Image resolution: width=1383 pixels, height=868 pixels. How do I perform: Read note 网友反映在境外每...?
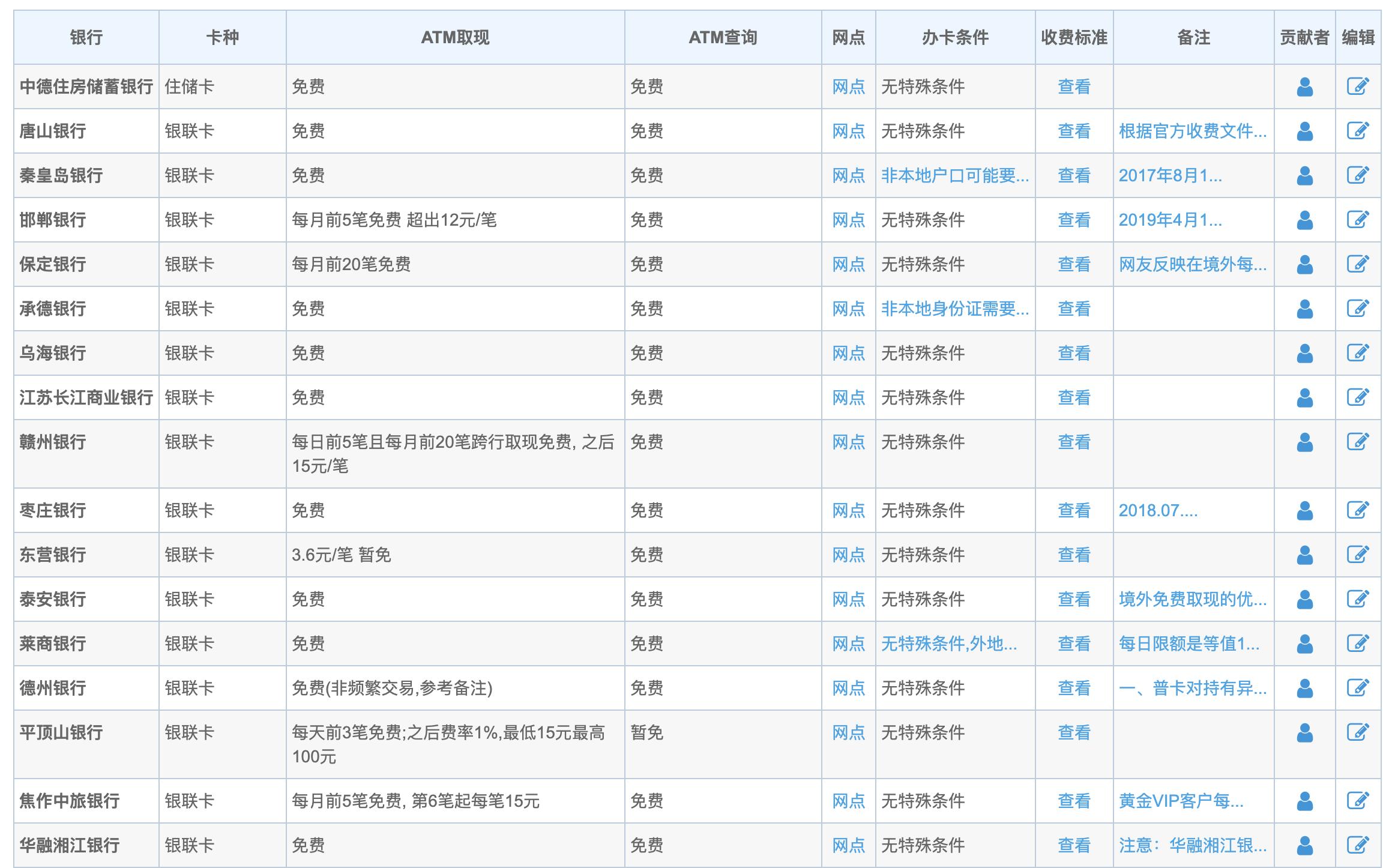tap(1193, 265)
